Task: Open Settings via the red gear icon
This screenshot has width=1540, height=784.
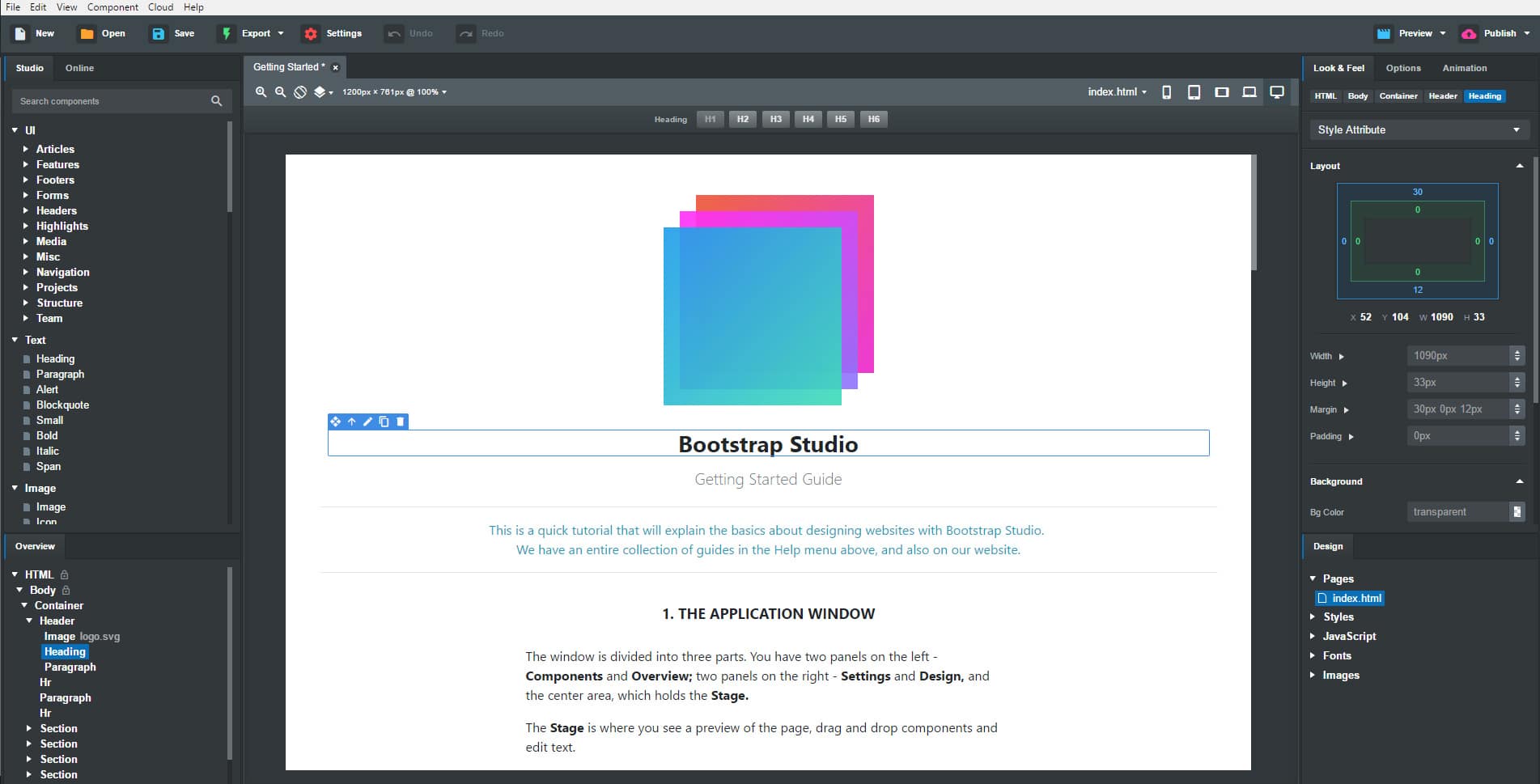Action: click(311, 34)
